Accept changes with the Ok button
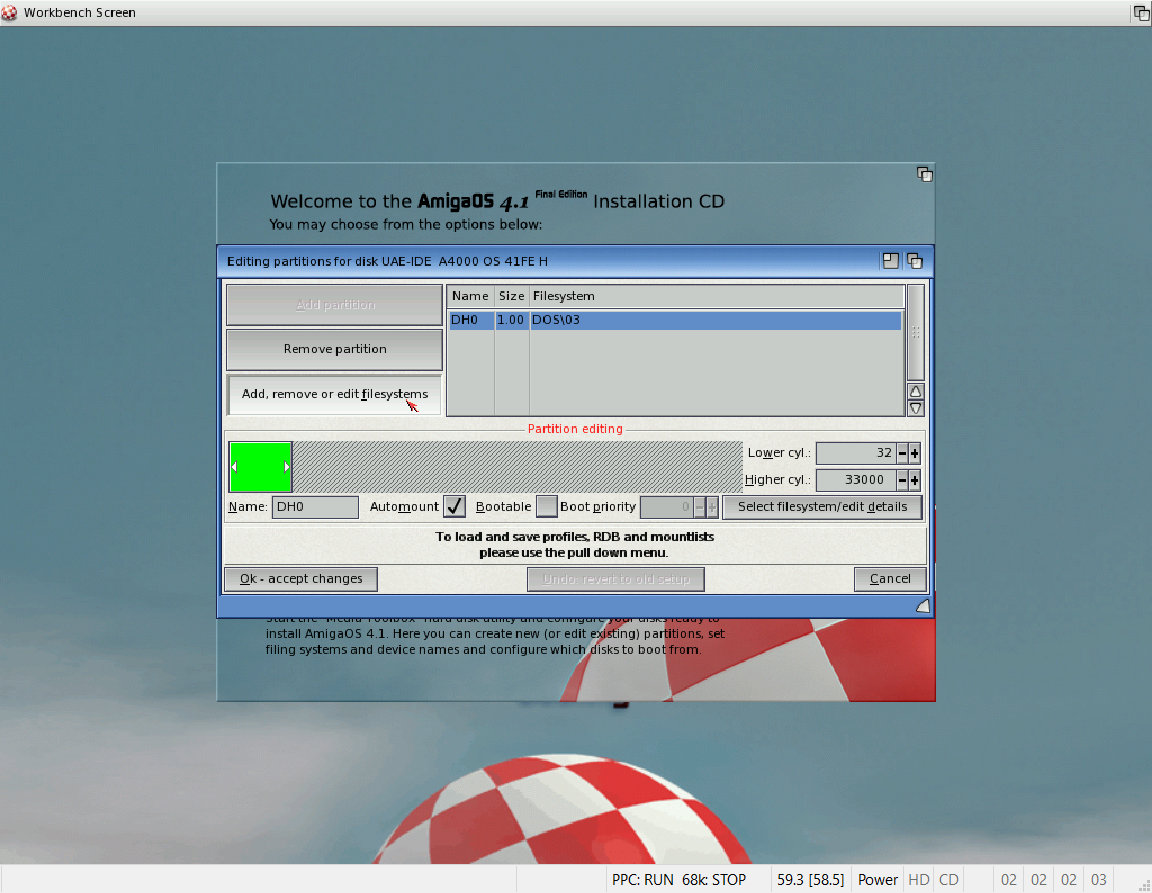The width and height of the screenshot is (1152, 893). tap(300, 579)
